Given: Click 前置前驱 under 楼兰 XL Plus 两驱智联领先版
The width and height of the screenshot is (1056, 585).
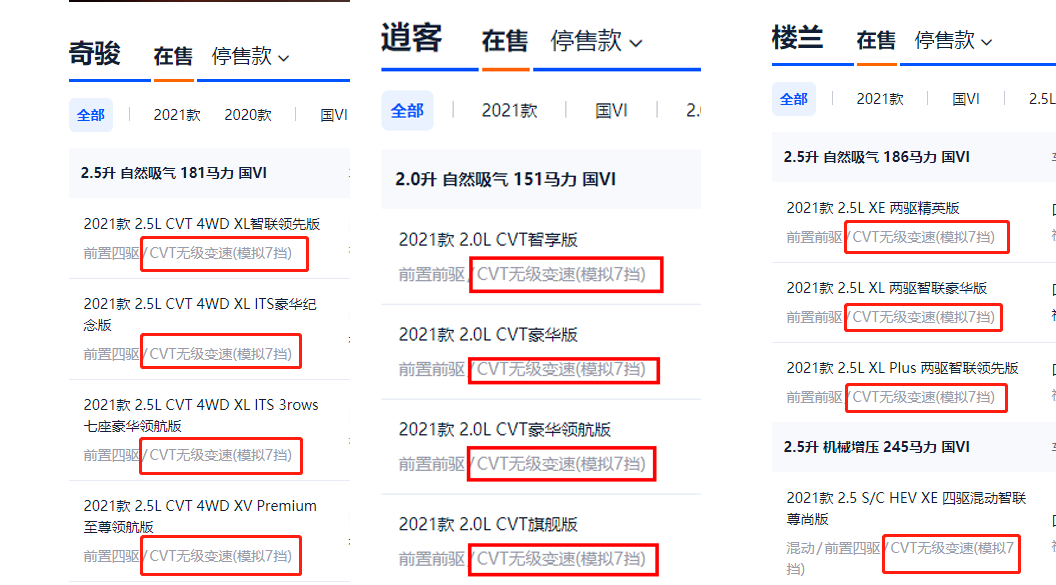Looking at the screenshot, I should (814, 397).
